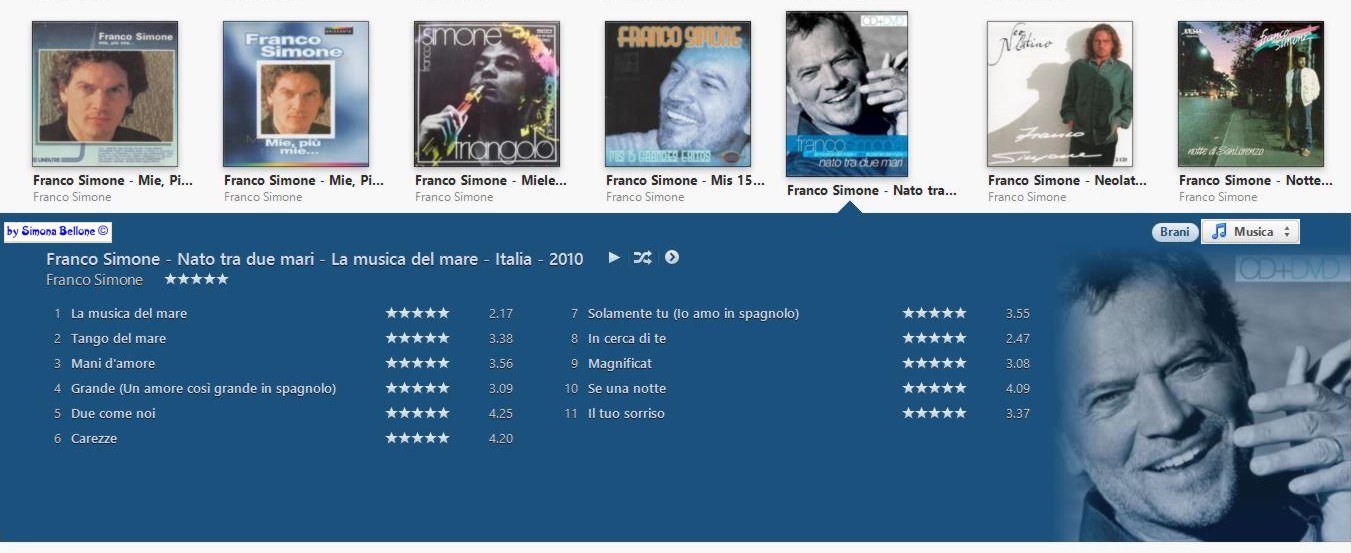Set album star rating under the title
Screen dimensions: 1352x553
tap(196, 279)
